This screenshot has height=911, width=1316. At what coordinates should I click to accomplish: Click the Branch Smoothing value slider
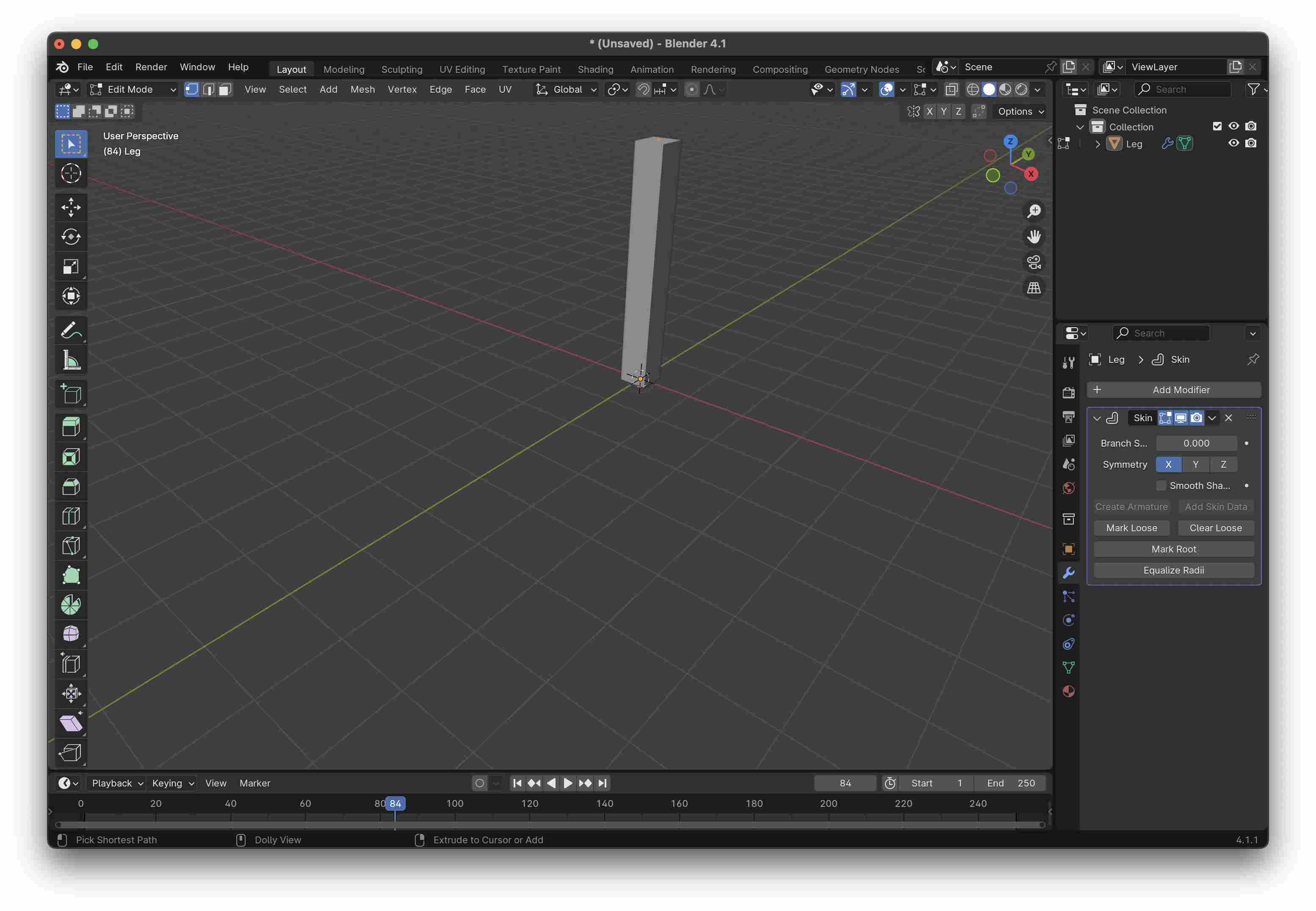pos(1197,444)
